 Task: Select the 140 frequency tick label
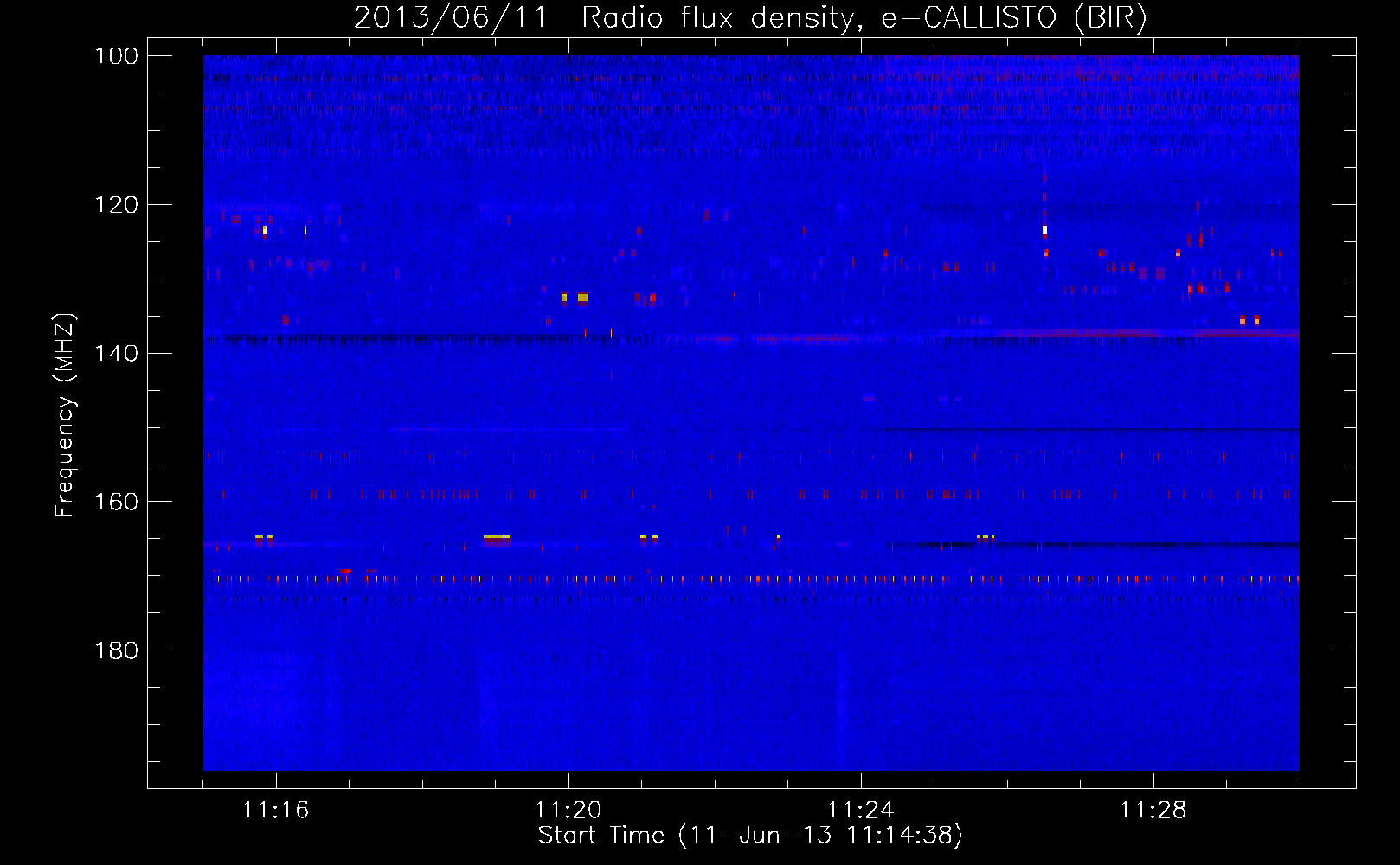click(x=116, y=353)
